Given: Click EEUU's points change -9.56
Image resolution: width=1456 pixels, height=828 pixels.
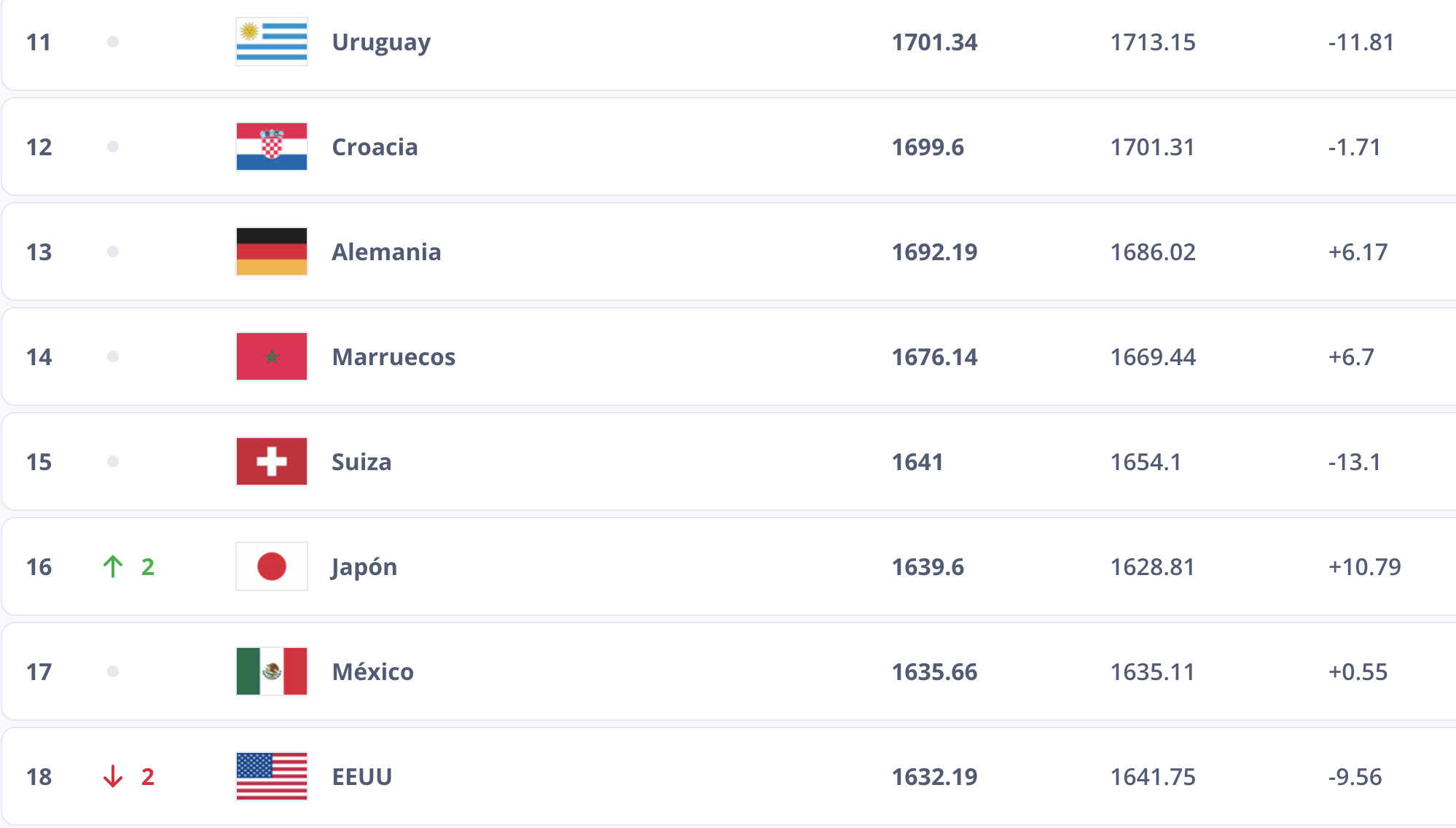Looking at the screenshot, I should point(1355,777).
